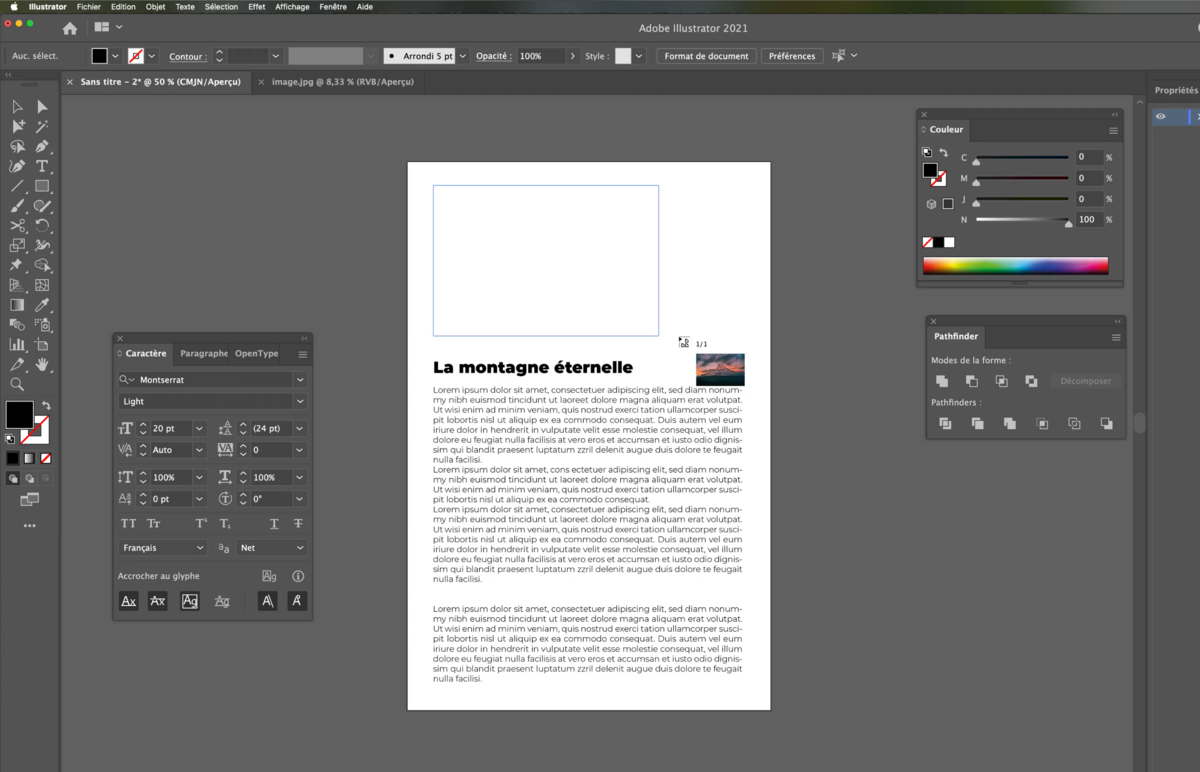Screen dimensions: 1200x772
Task: Select the Direct Selection tool
Action: 42,107
